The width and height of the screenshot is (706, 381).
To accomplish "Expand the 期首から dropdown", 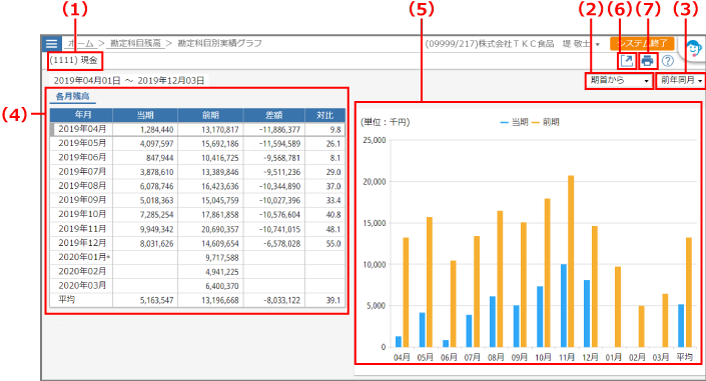I will 619,81.
